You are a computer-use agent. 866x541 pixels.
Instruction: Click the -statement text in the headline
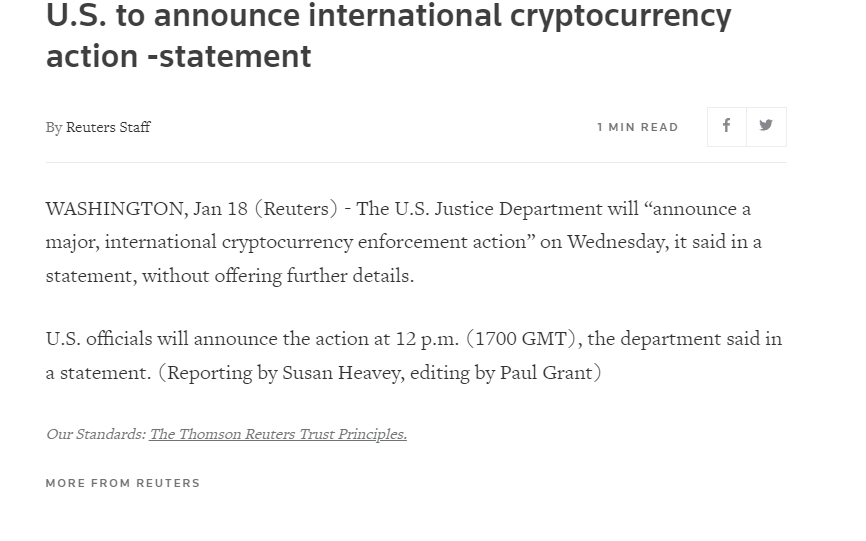pos(230,56)
